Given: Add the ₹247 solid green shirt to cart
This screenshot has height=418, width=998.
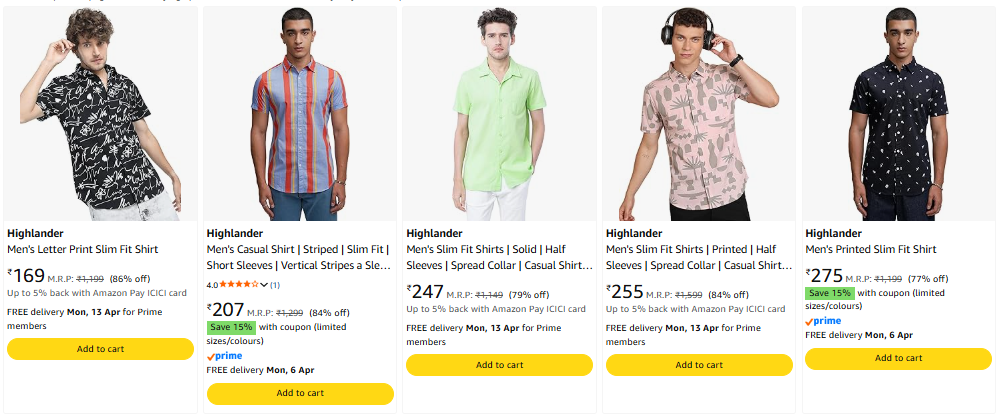Looking at the screenshot, I should click(499, 365).
